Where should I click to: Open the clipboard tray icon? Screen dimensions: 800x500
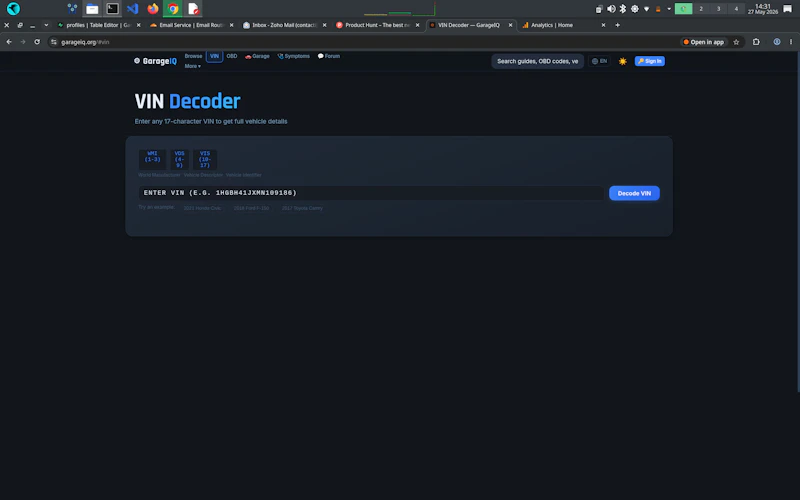(599, 9)
